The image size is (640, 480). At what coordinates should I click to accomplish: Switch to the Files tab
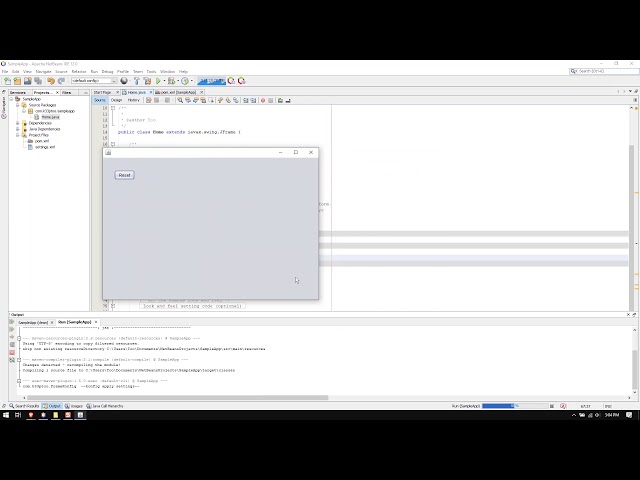pos(67,93)
